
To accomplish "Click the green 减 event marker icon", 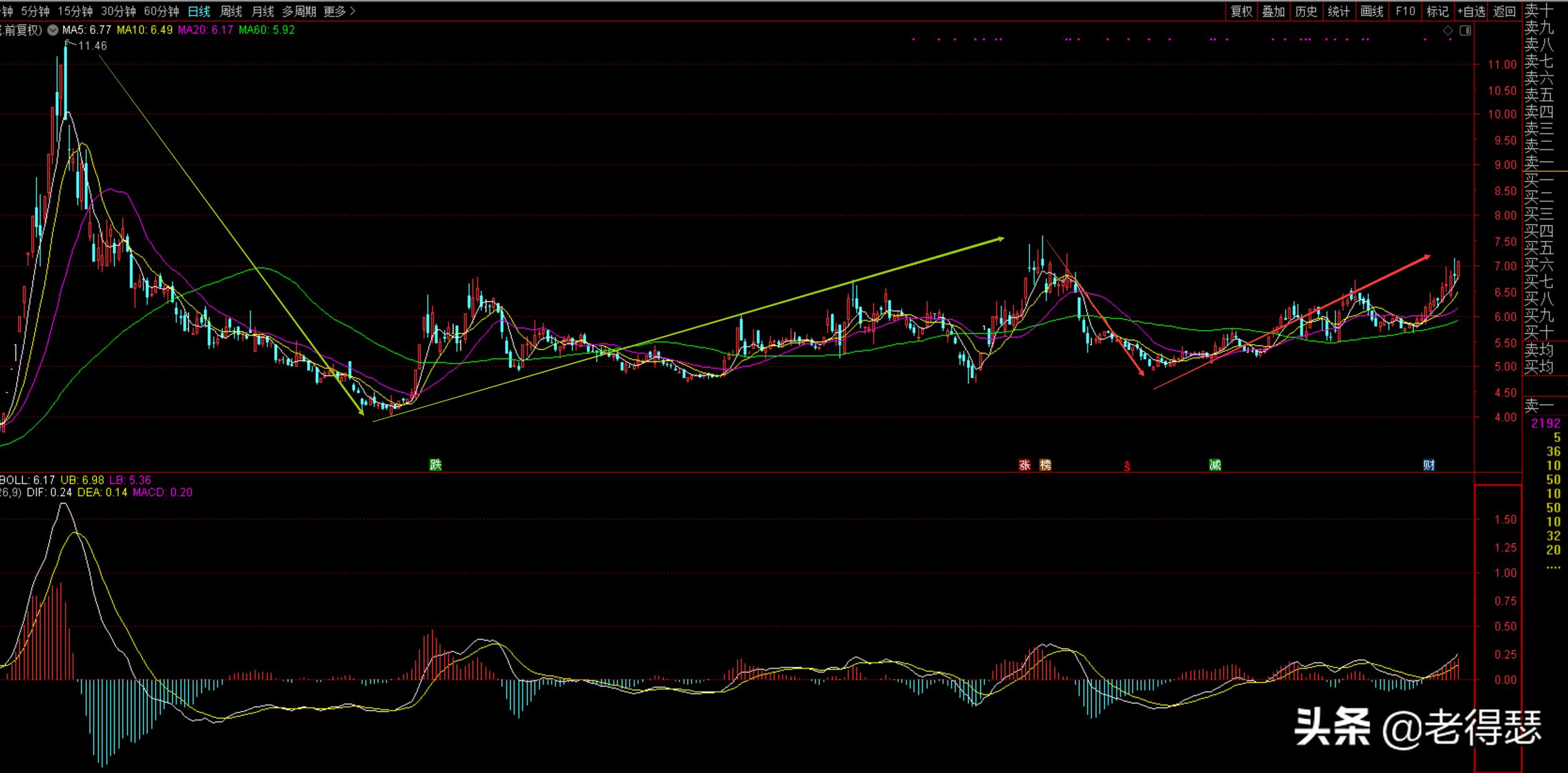I will click(x=1214, y=465).
